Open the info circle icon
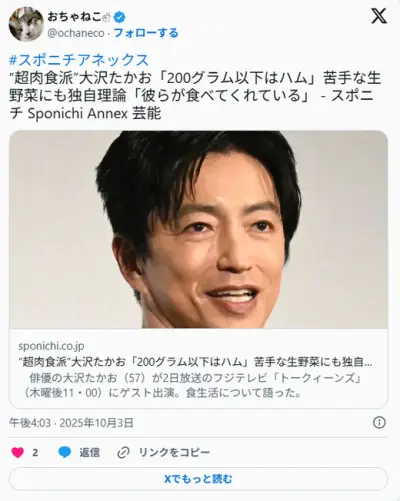The image size is (400, 501). (379, 423)
